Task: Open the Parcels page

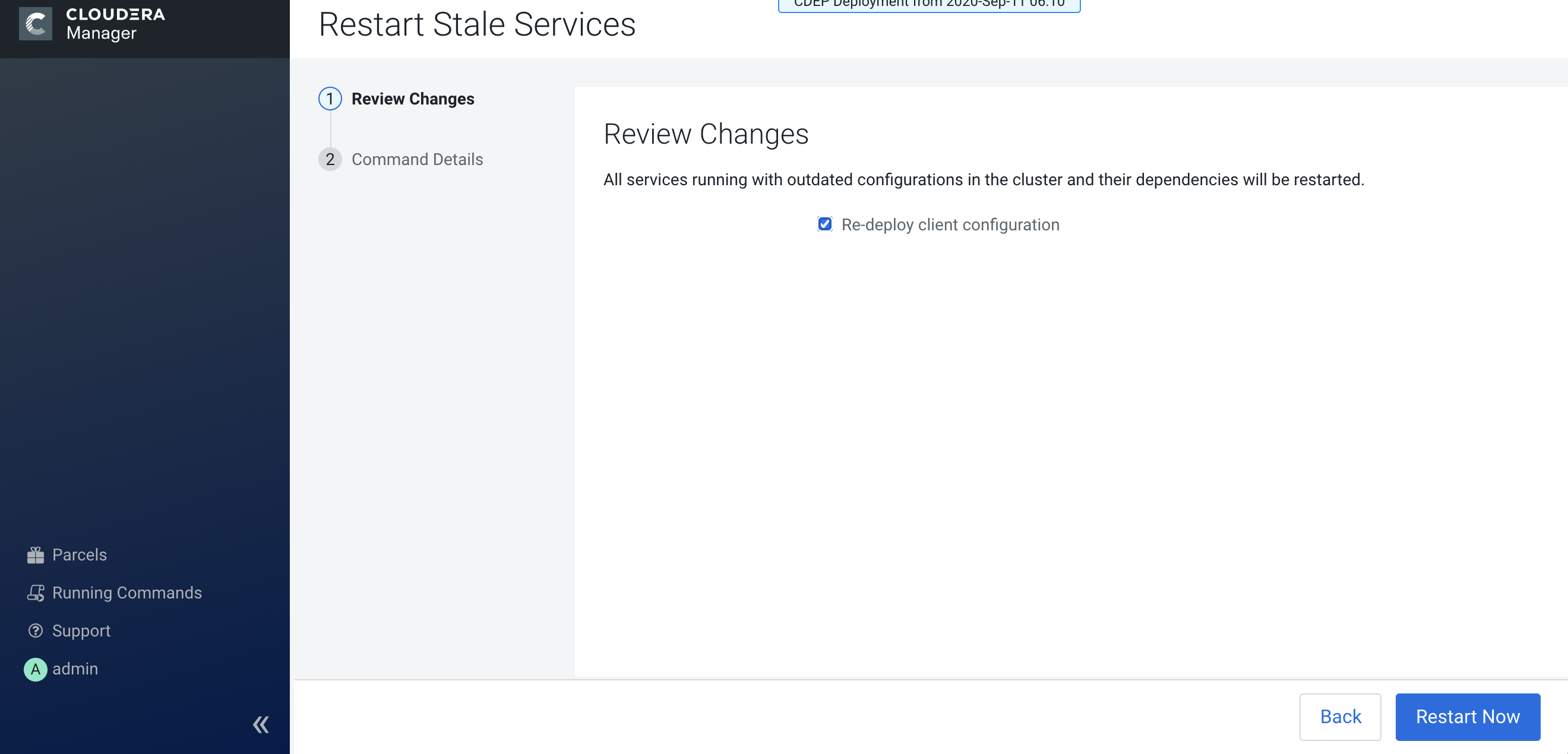Action: pos(79,555)
